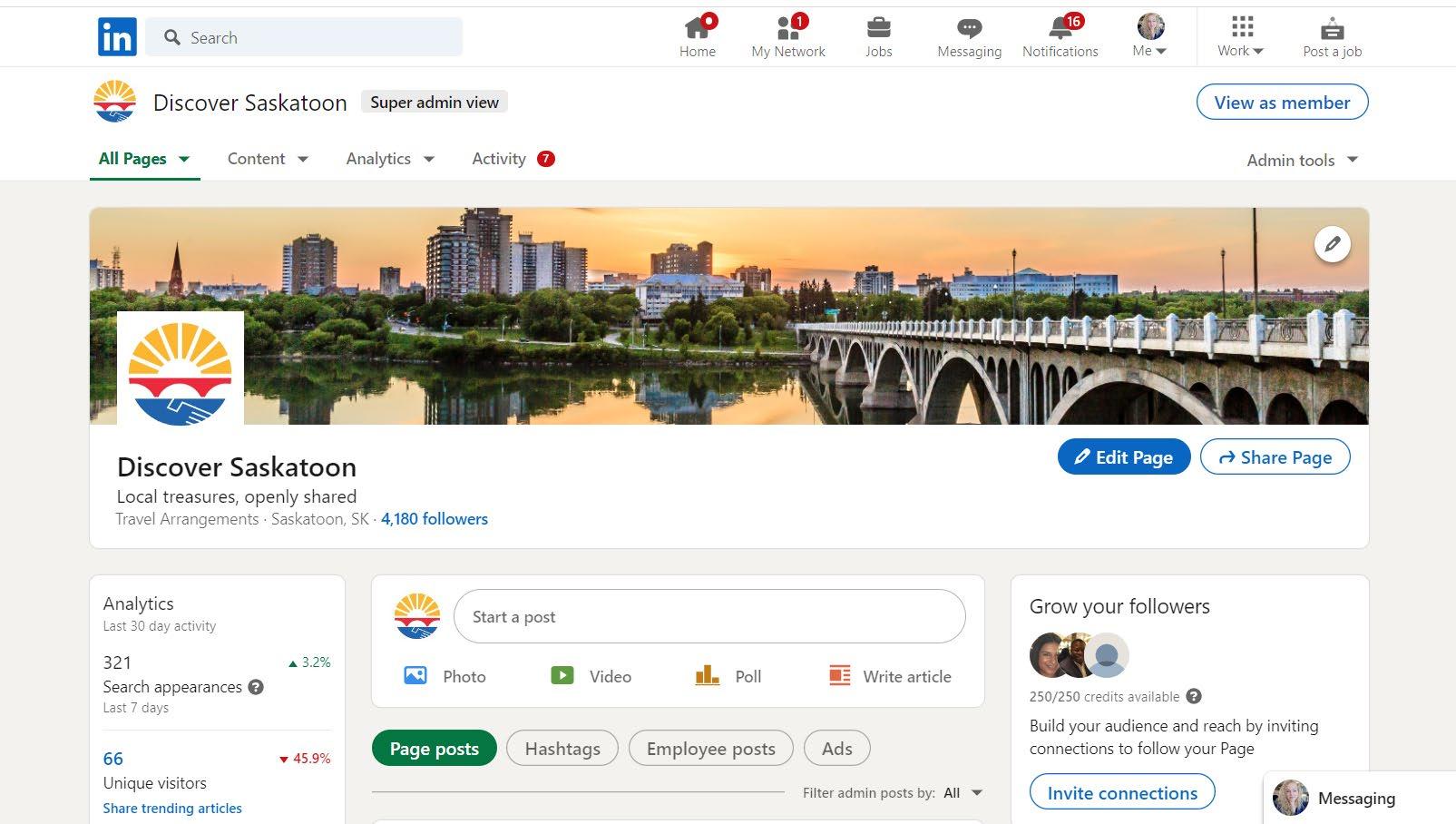Click the Discover Saskatoon logo in the header
Viewport: 1456px width, 824px height.
[115, 102]
